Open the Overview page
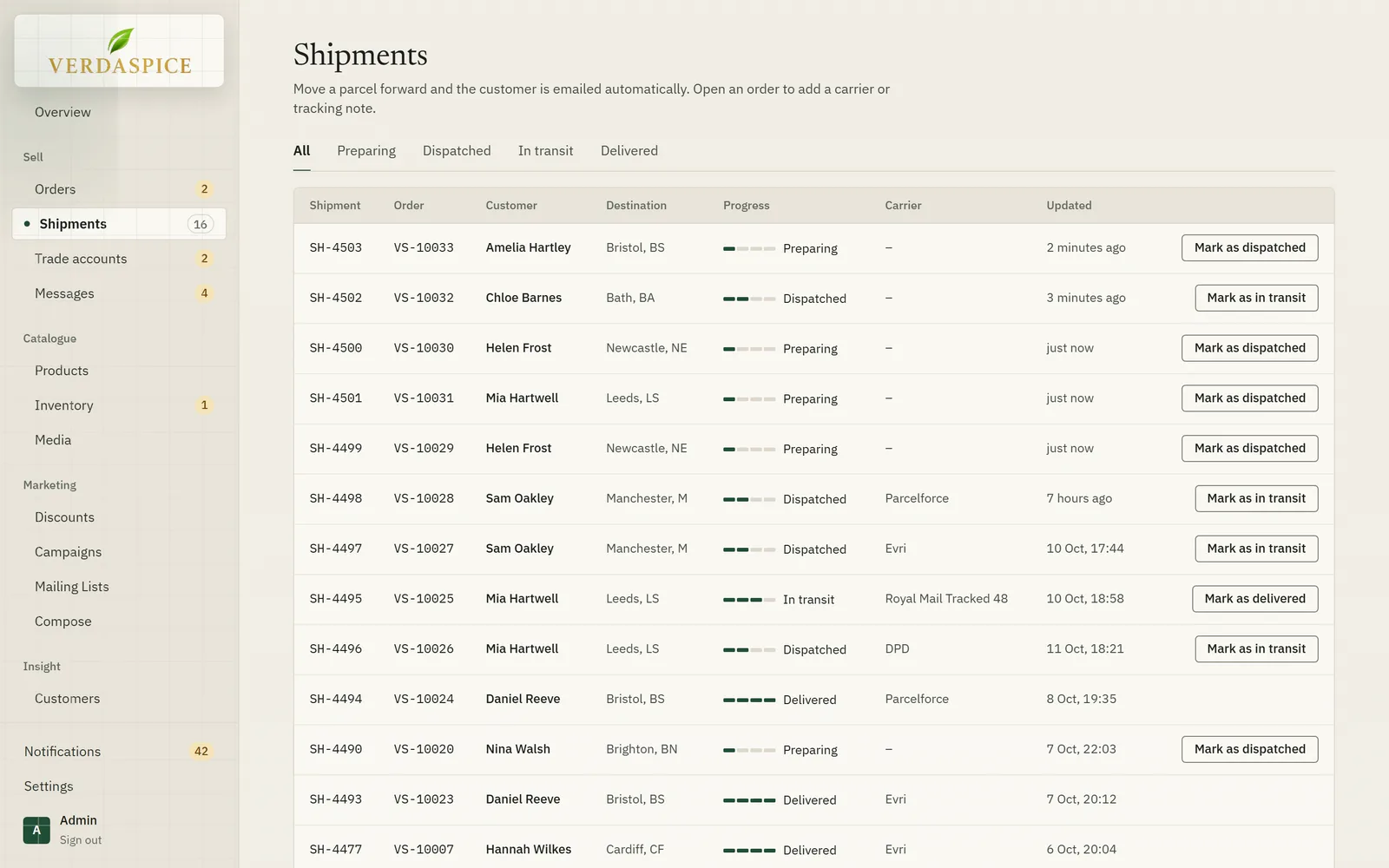 click(x=63, y=112)
